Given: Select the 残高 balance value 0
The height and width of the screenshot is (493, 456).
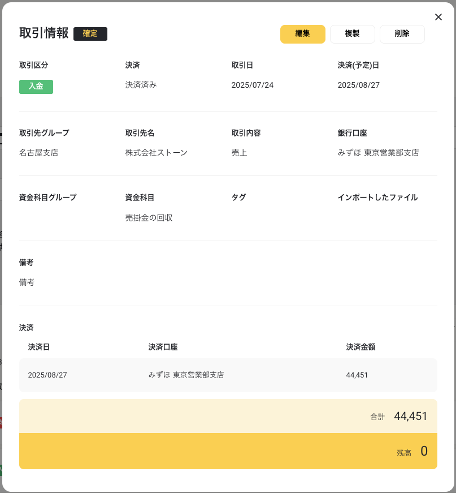Looking at the screenshot, I should coord(424,451).
